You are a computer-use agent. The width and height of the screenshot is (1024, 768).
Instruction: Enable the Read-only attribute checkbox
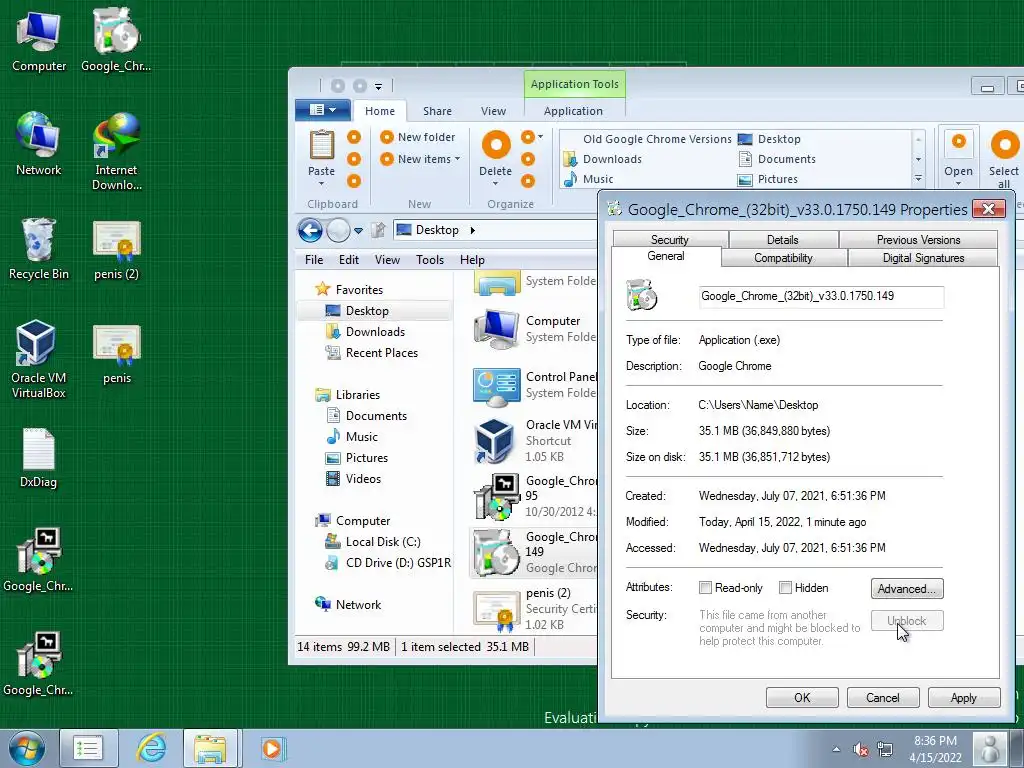pyautogui.click(x=705, y=588)
